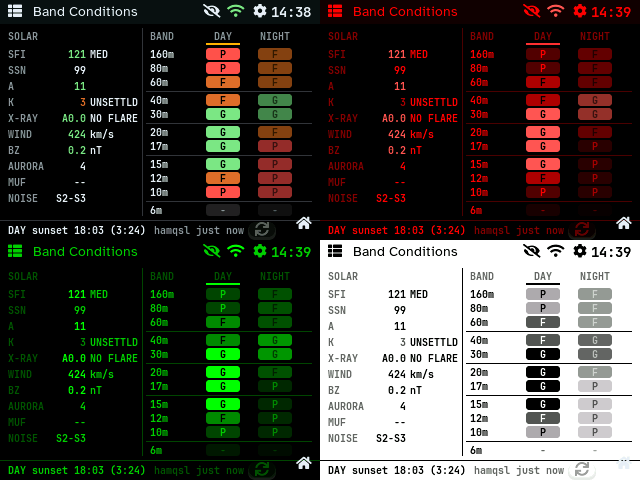Select the DAY tab in the red-theme panel
This screenshot has width=640, height=480.
pyautogui.click(x=543, y=37)
